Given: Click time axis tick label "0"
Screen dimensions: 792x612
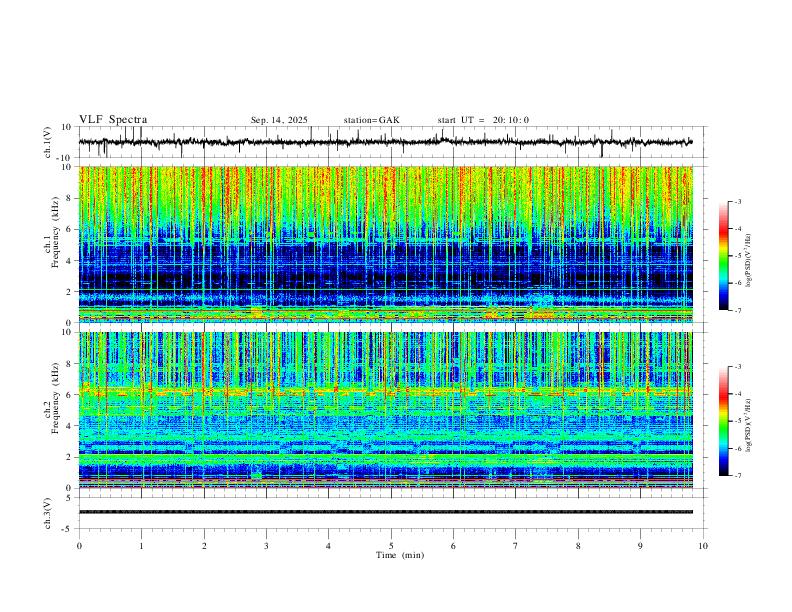Looking at the screenshot, I should click(x=79, y=546).
